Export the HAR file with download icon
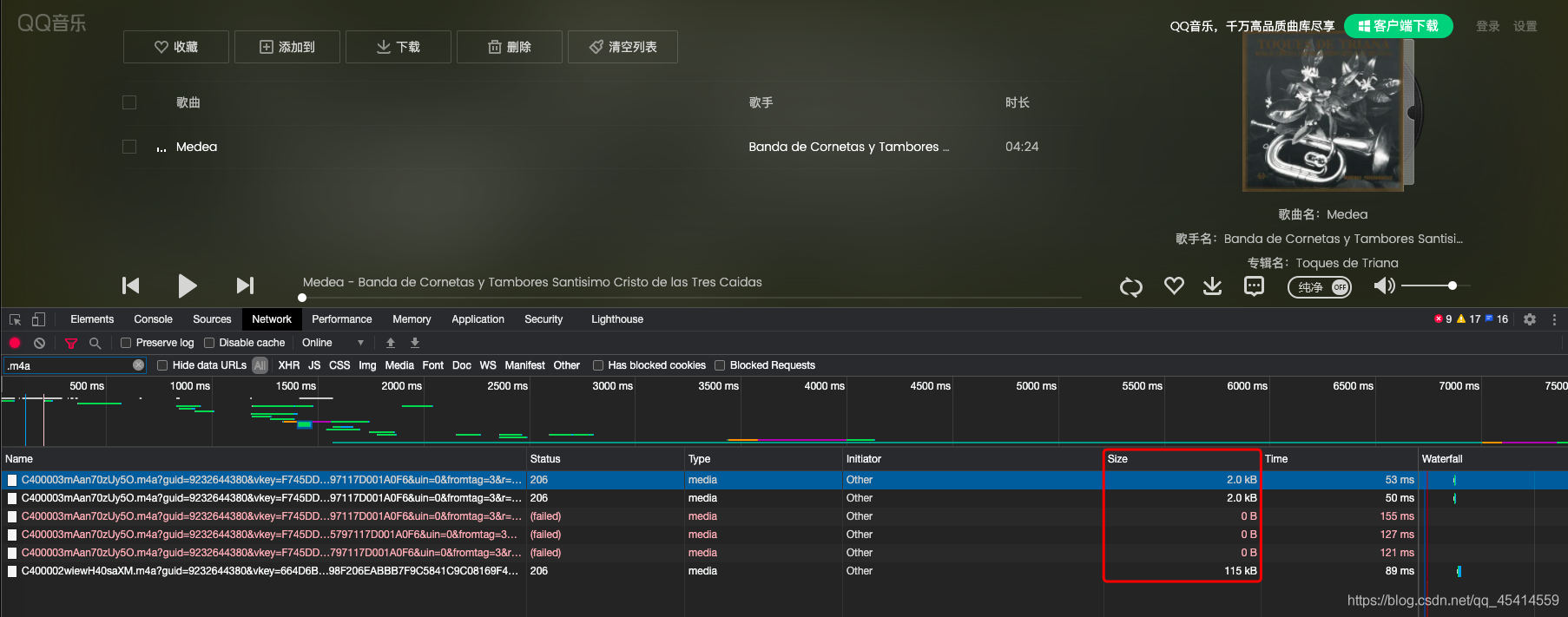This screenshot has width=1568, height=617. [415, 343]
